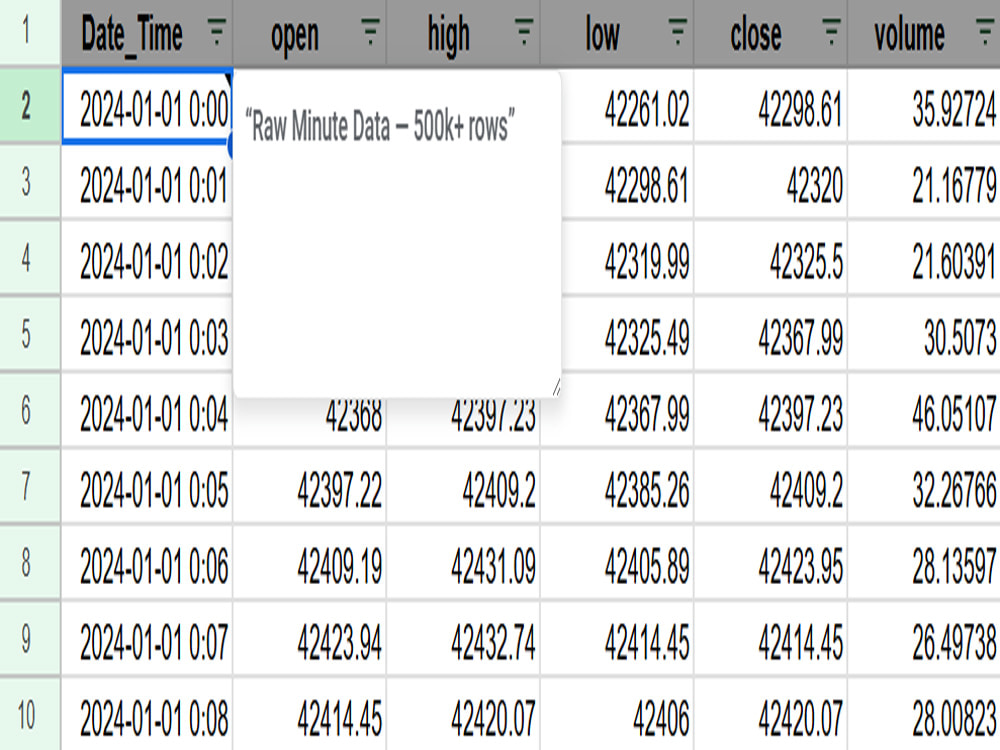Select open cell 42409.19

[x=310, y=562]
